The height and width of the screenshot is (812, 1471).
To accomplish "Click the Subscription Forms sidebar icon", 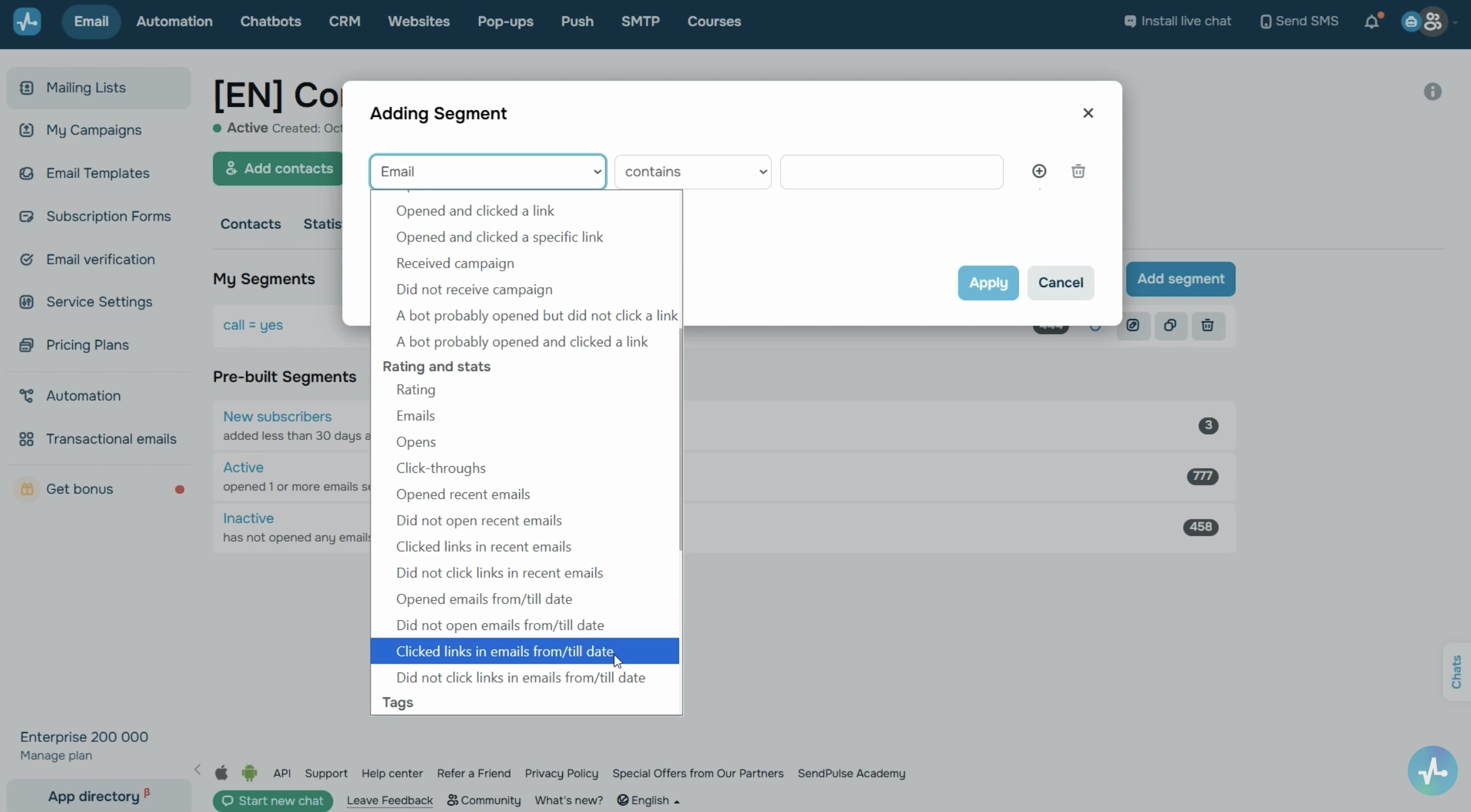I will [26, 216].
